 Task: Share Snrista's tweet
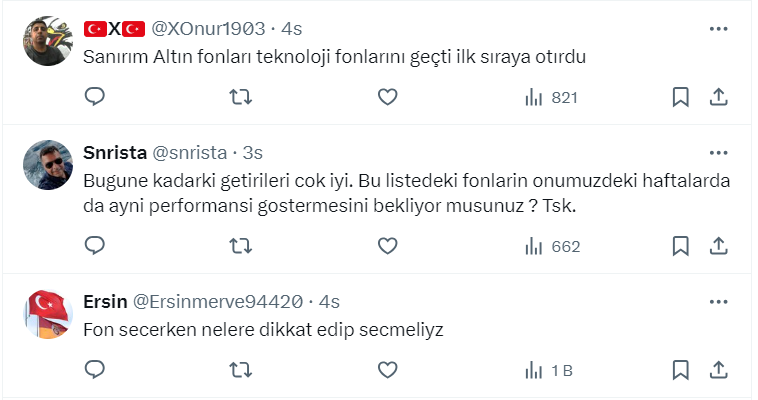(717, 246)
